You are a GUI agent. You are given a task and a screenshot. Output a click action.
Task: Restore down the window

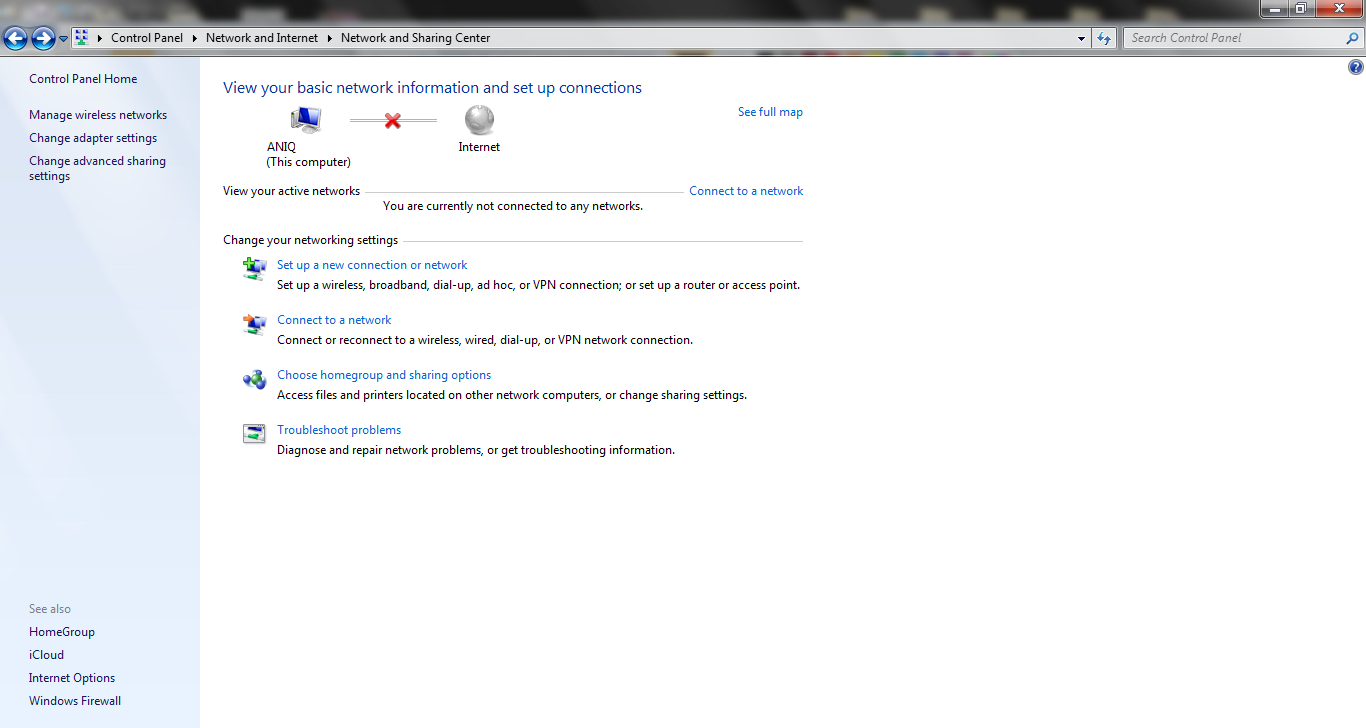[x=1301, y=8]
